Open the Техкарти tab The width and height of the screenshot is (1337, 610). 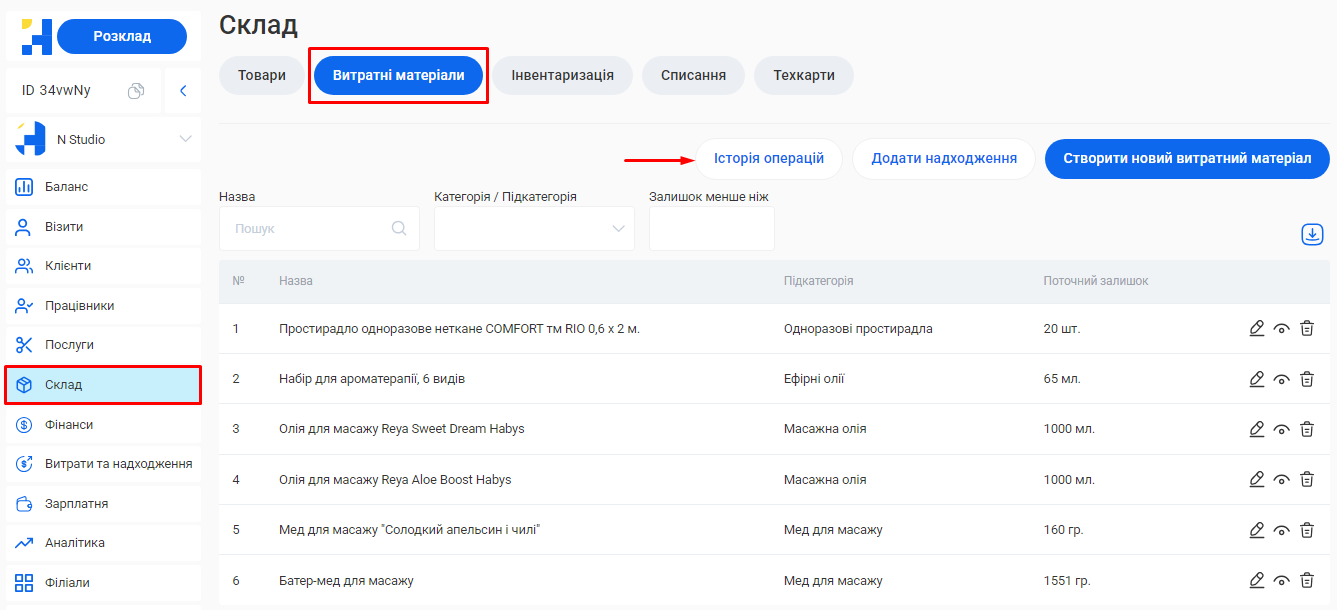(803, 75)
